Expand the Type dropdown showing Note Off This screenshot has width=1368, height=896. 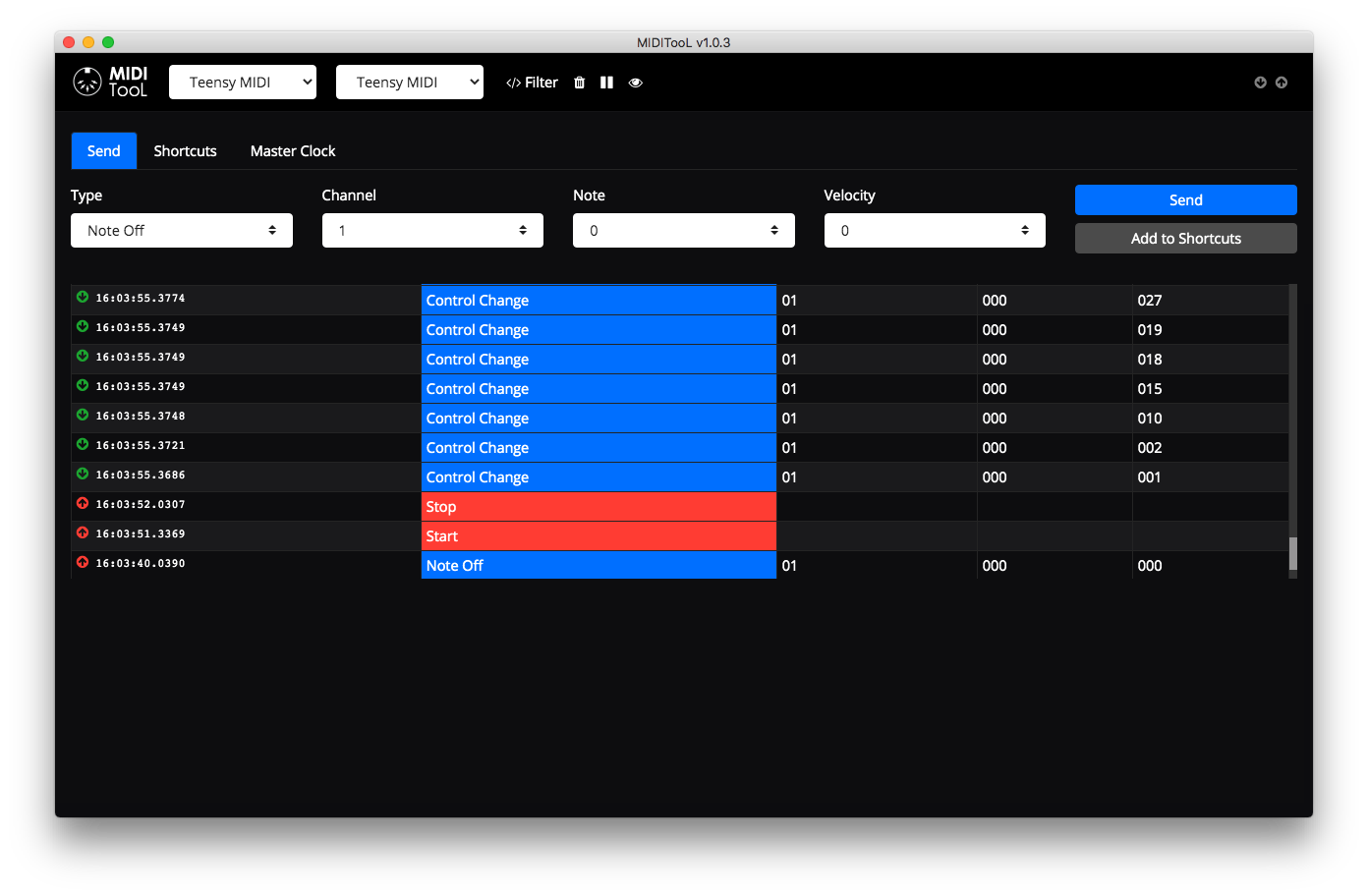(x=181, y=231)
